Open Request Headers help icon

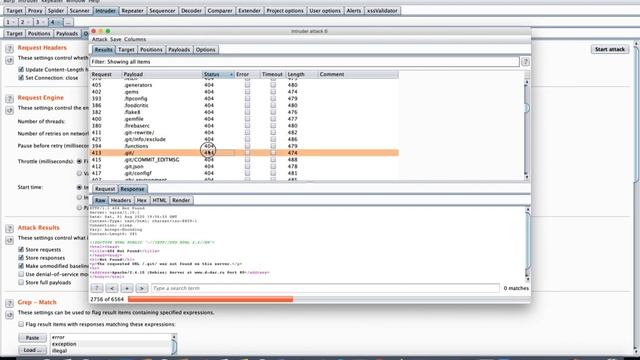9,49
